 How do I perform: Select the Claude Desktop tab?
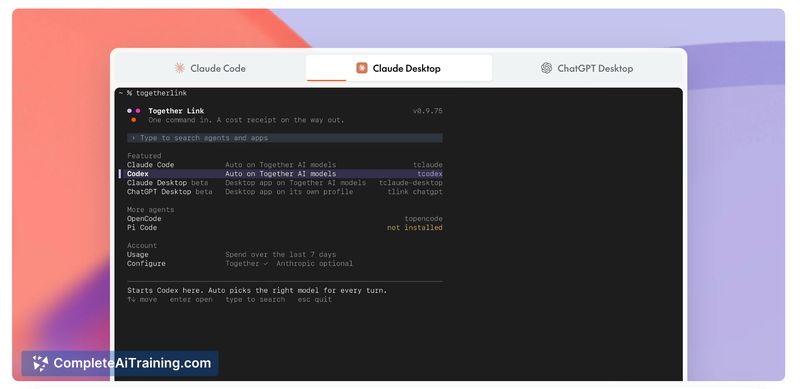399,68
